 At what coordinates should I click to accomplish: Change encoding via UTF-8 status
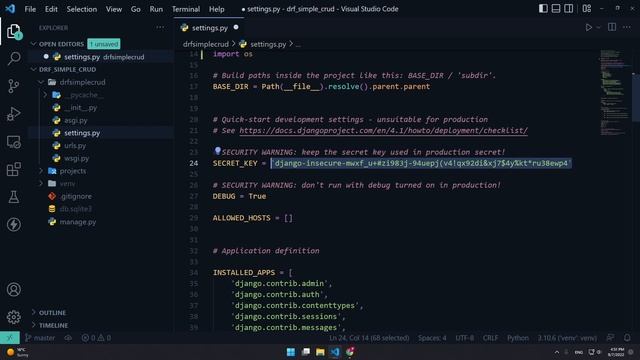pos(464,338)
